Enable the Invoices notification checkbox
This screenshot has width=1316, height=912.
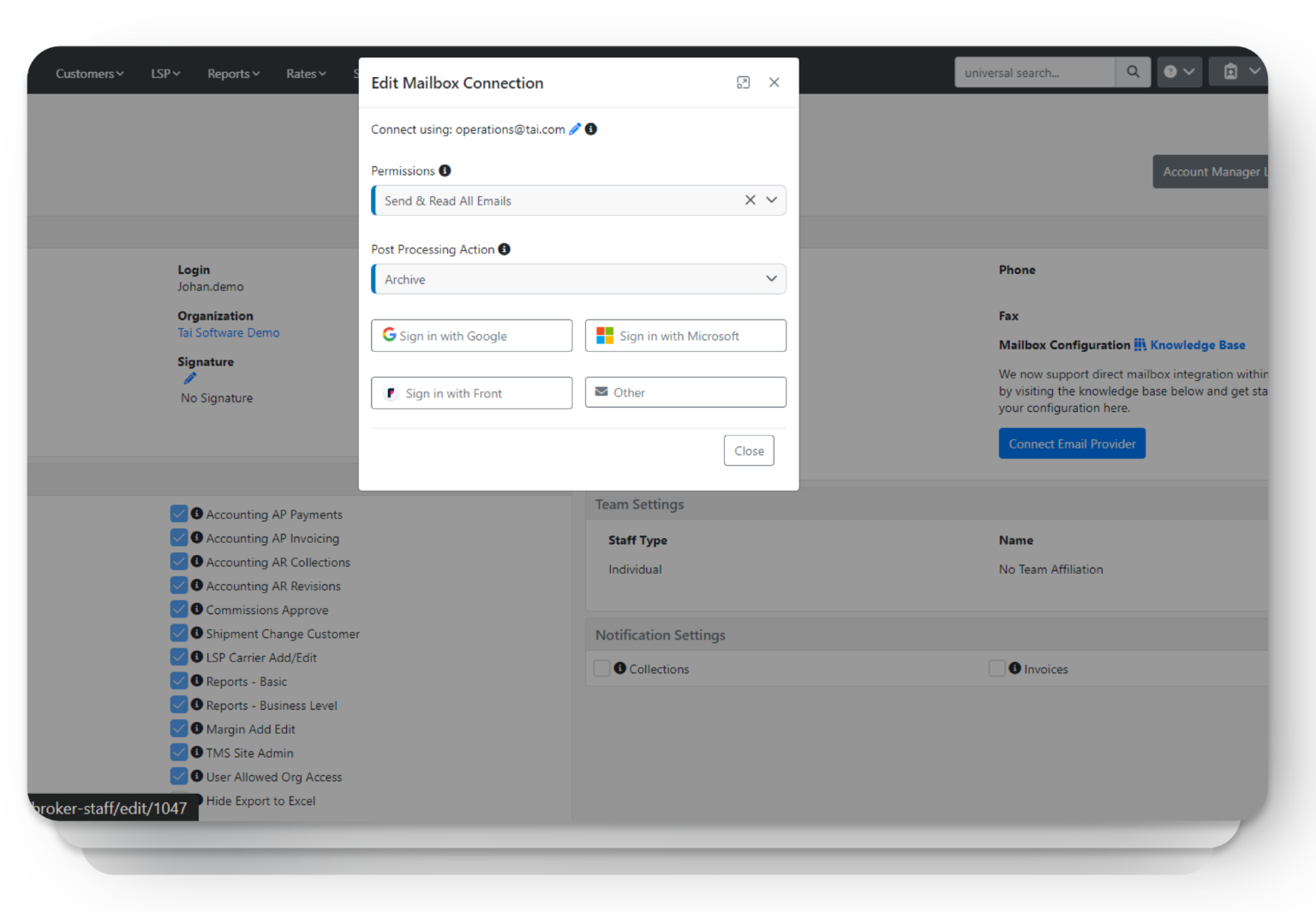996,668
